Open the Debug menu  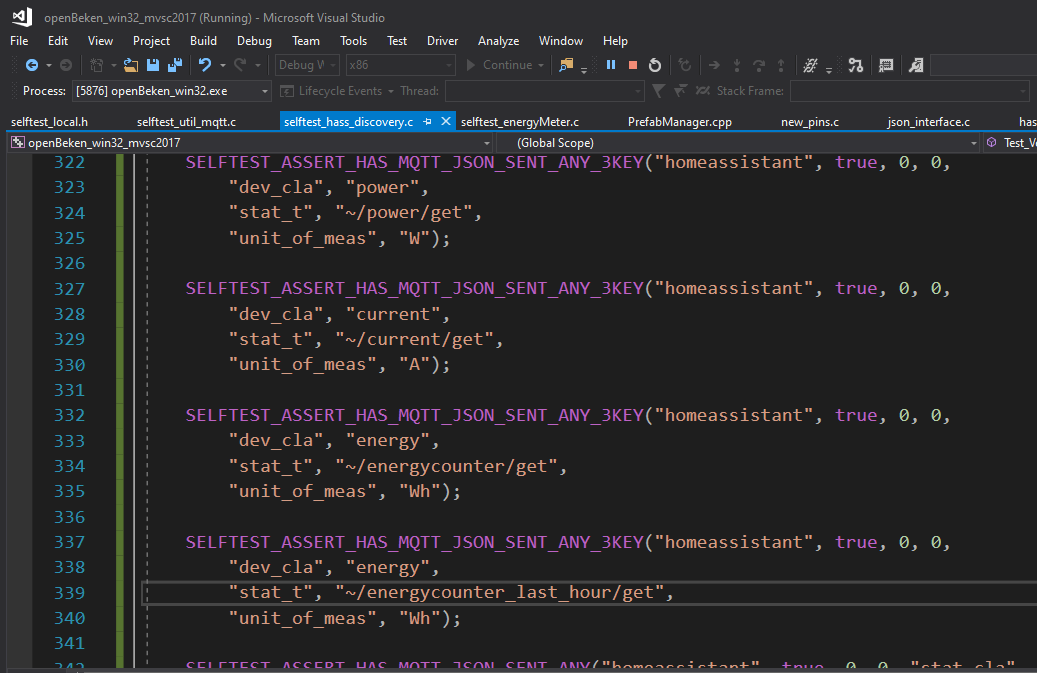(254, 41)
